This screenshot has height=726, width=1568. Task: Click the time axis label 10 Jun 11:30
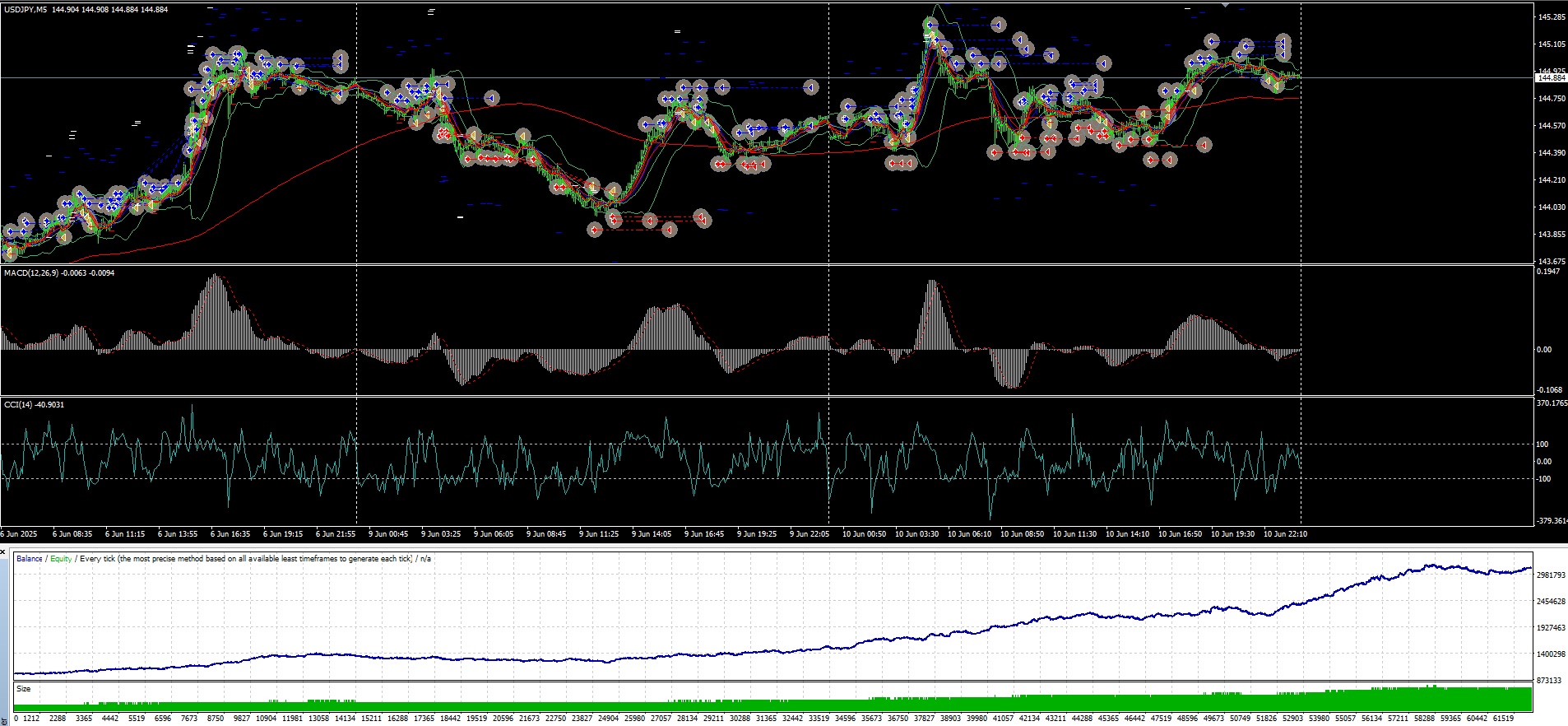pos(1074,534)
